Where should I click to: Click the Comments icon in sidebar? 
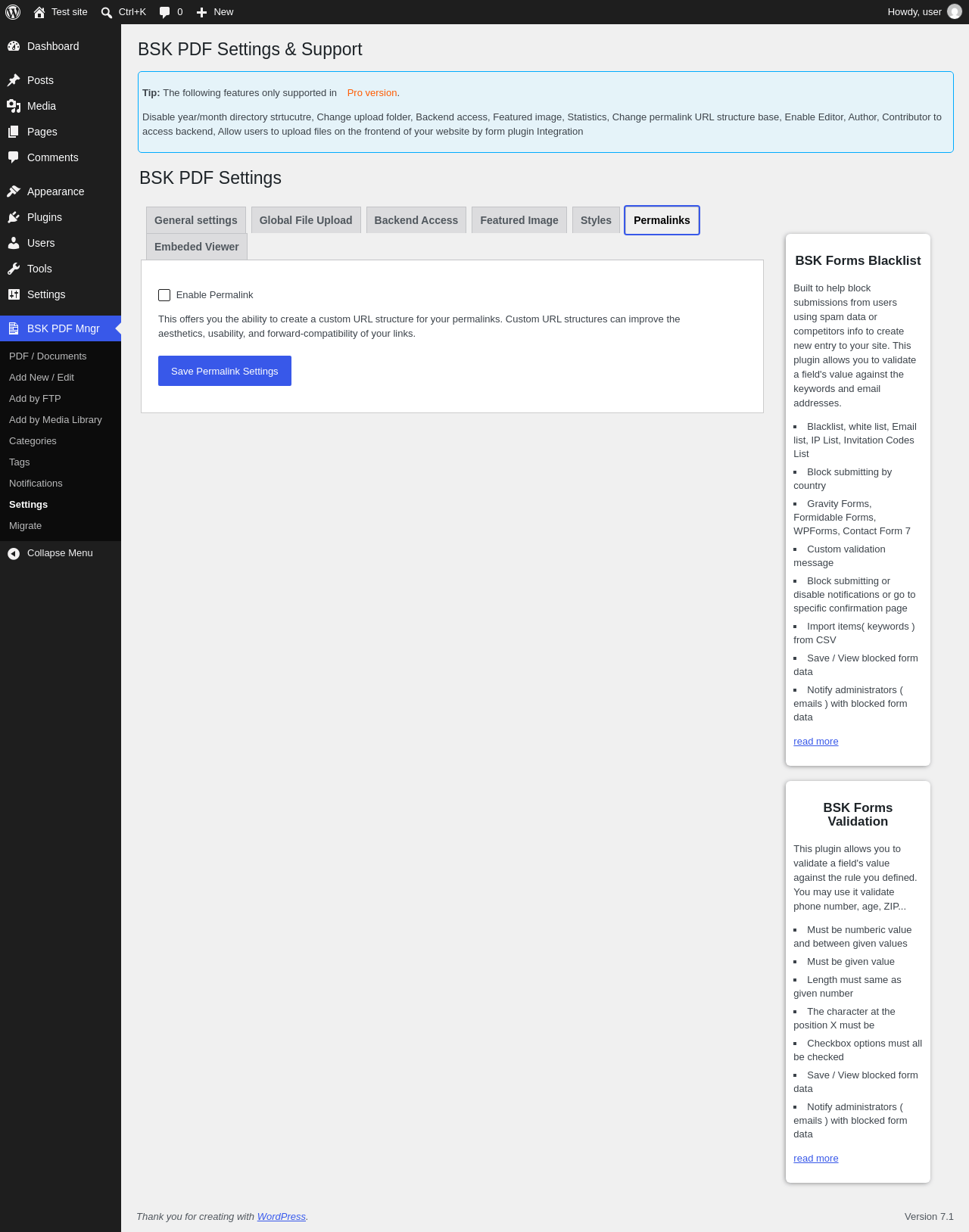tap(14, 157)
